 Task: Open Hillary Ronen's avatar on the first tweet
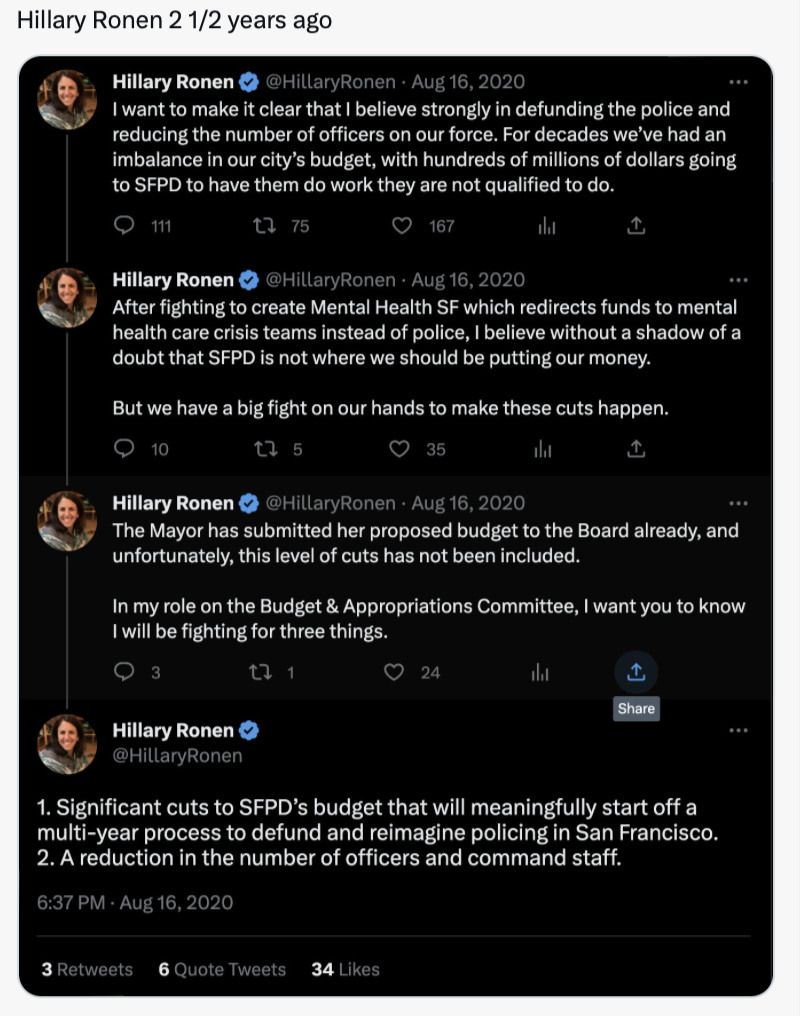point(67,99)
